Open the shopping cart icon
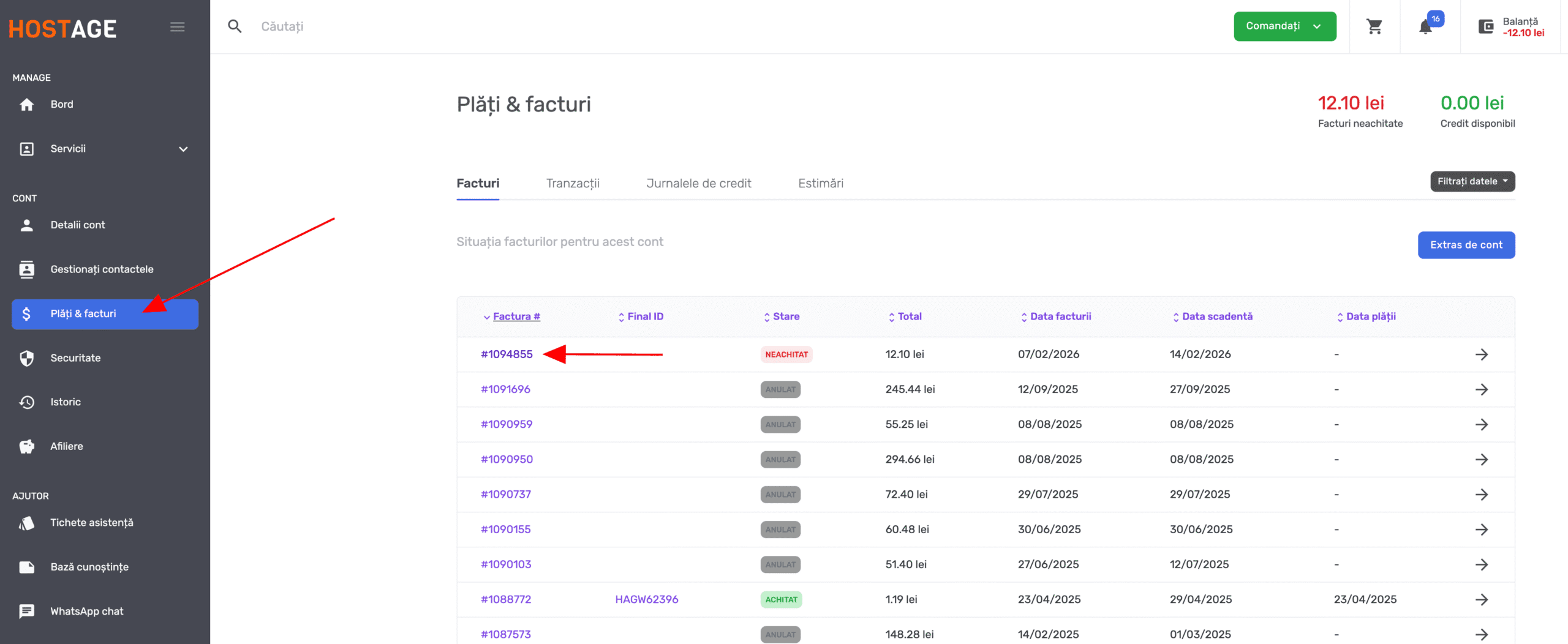This screenshot has width=1568, height=644. pyautogui.click(x=1374, y=26)
